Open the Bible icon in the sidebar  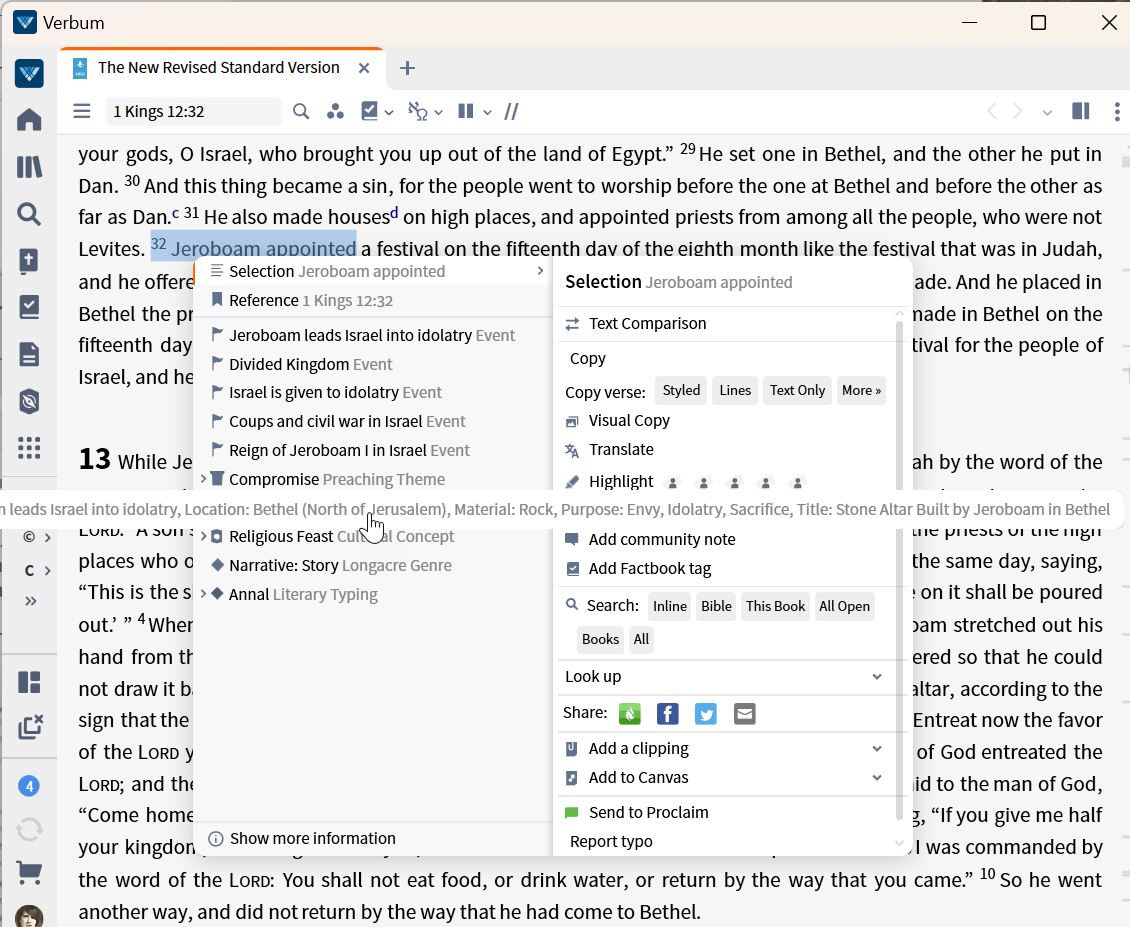click(x=29, y=261)
